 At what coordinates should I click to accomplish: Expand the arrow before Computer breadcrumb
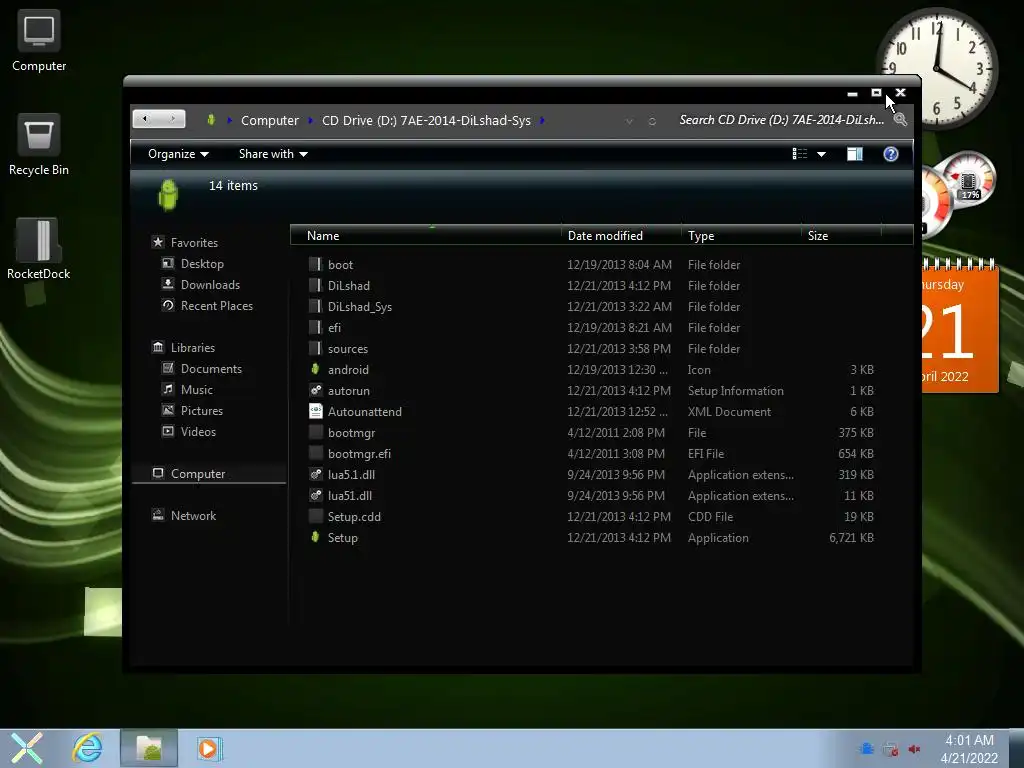pos(229,120)
